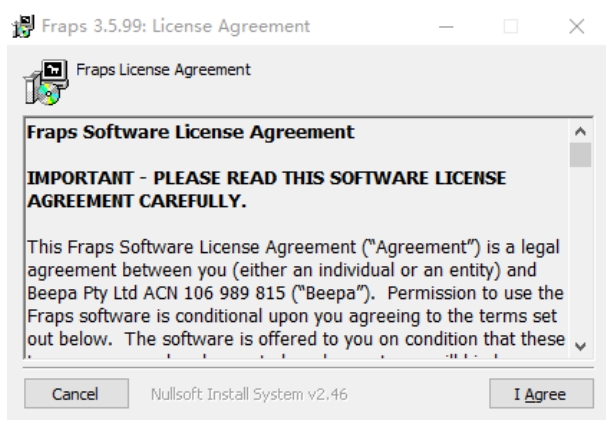
Task: Click the scrollbar thumb of the license box
Action: [580, 155]
